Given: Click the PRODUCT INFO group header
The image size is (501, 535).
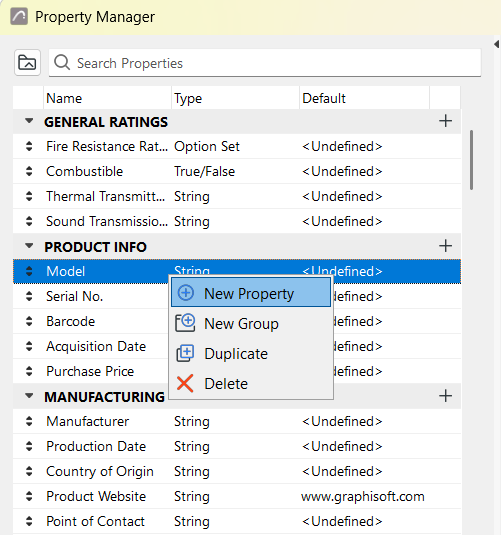Looking at the screenshot, I should pyautogui.click(x=237, y=247).
